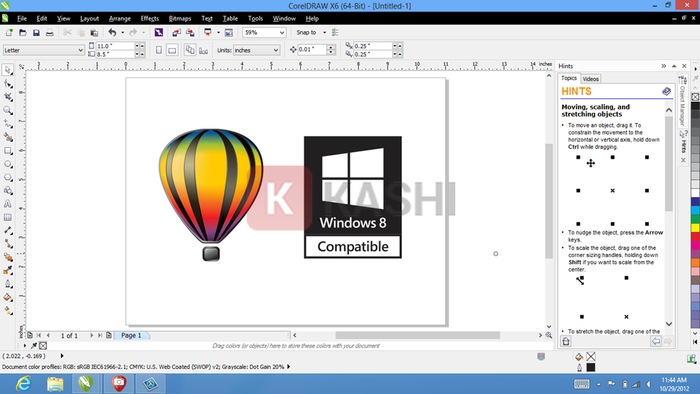Select the Basic Shapes tool
Image resolution: width=700 pixels, height=394 pixels.
pyautogui.click(x=8, y=191)
